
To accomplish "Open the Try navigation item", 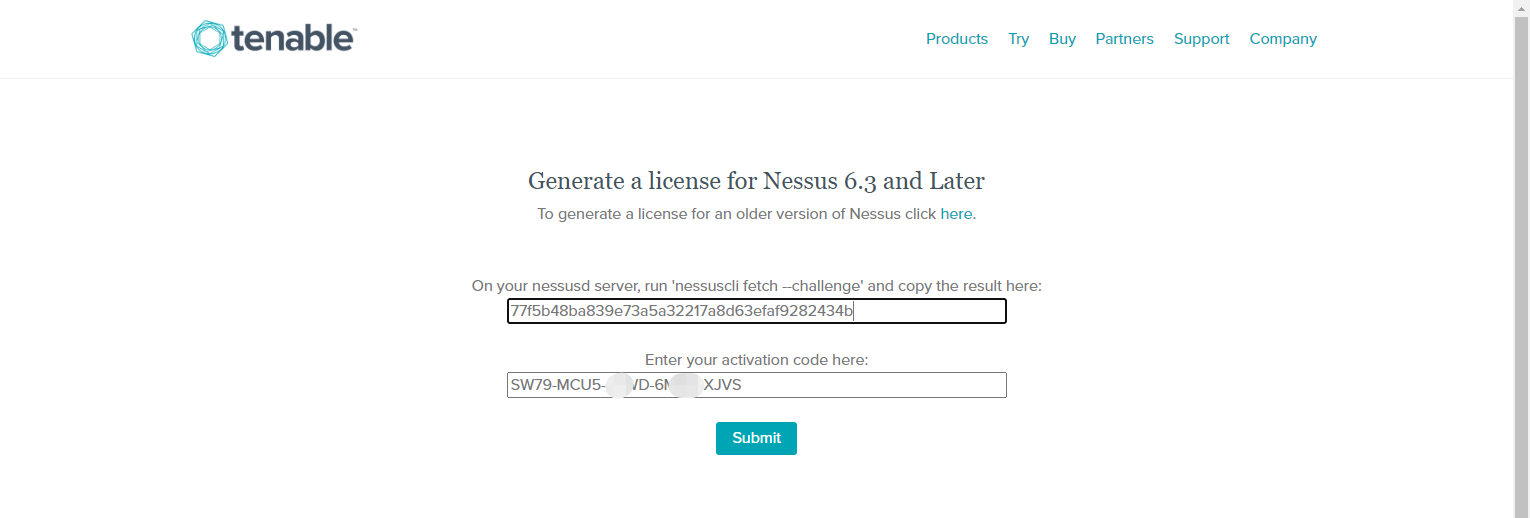I will pos(1018,39).
